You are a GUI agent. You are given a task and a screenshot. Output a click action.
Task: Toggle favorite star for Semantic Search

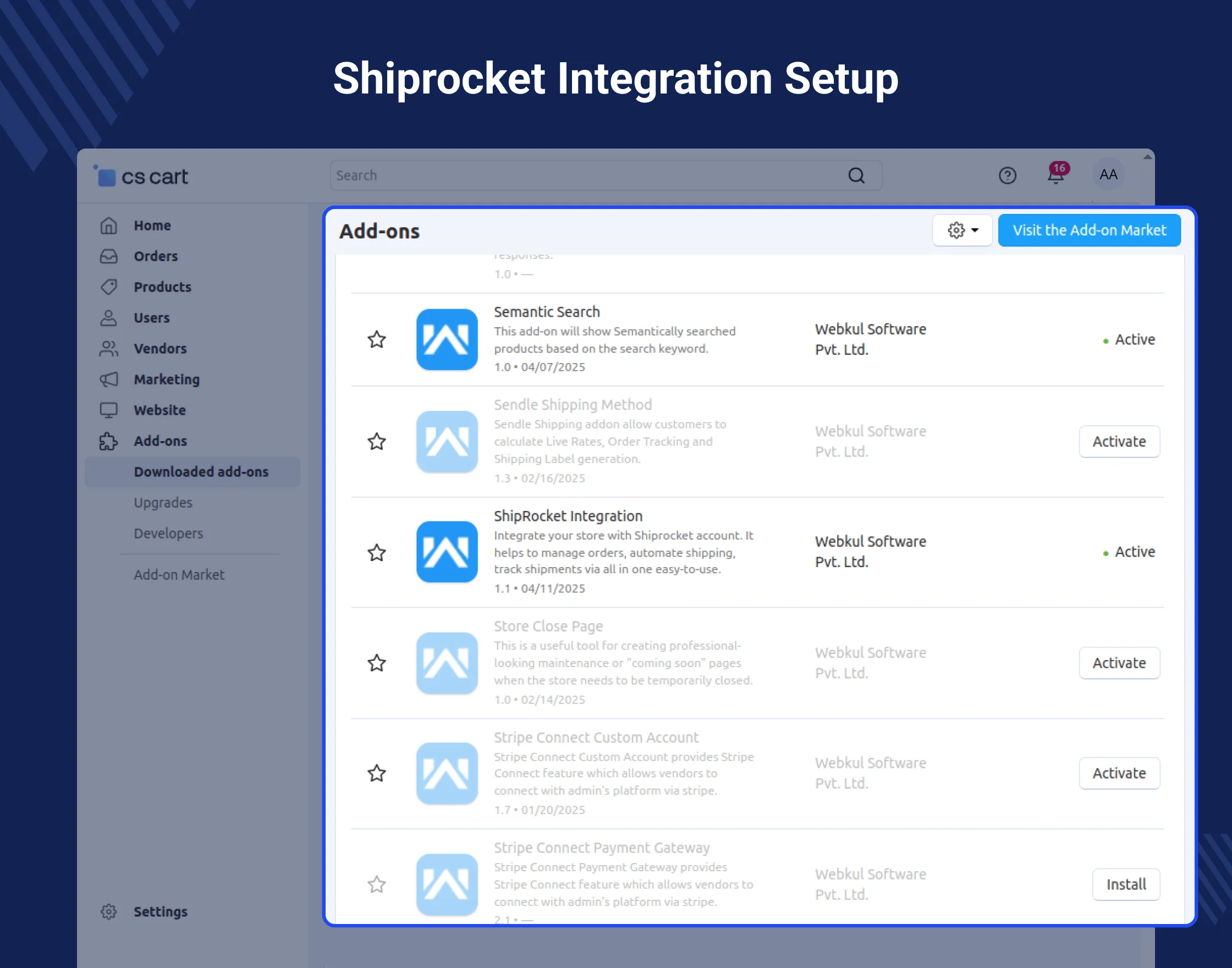tap(377, 339)
